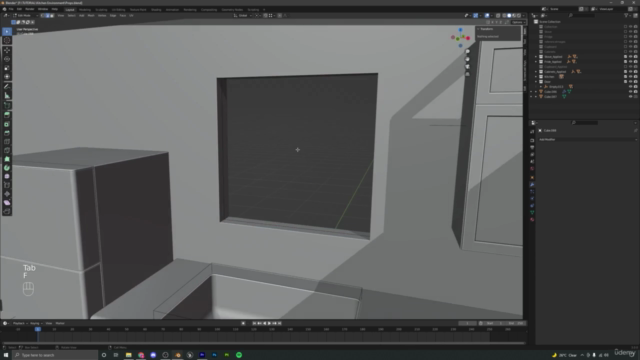This screenshot has width=640, height=360.
Task: Switch to material preview shading
Action: [514, 16]
